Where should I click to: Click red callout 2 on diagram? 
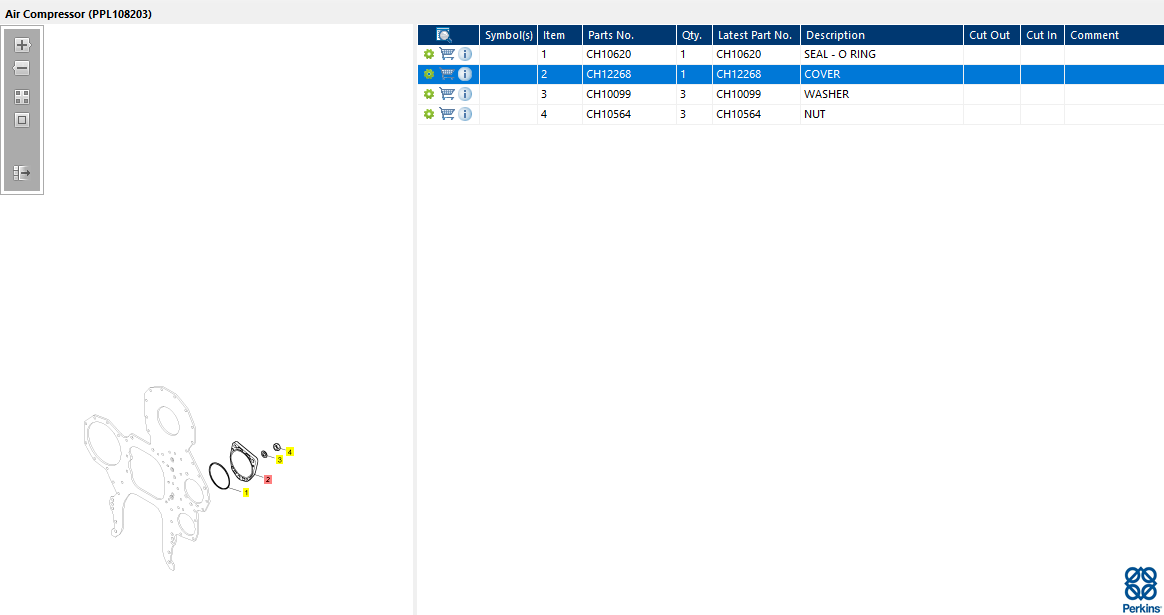pyautogui.click(x=268, y=480)
